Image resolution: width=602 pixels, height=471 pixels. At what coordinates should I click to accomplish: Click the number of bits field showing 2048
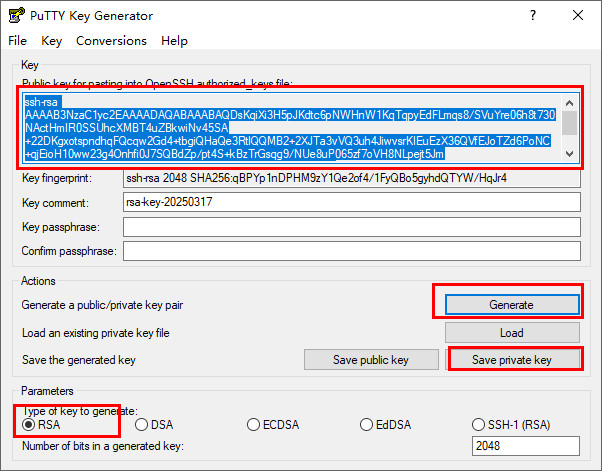tap(526, 446)
